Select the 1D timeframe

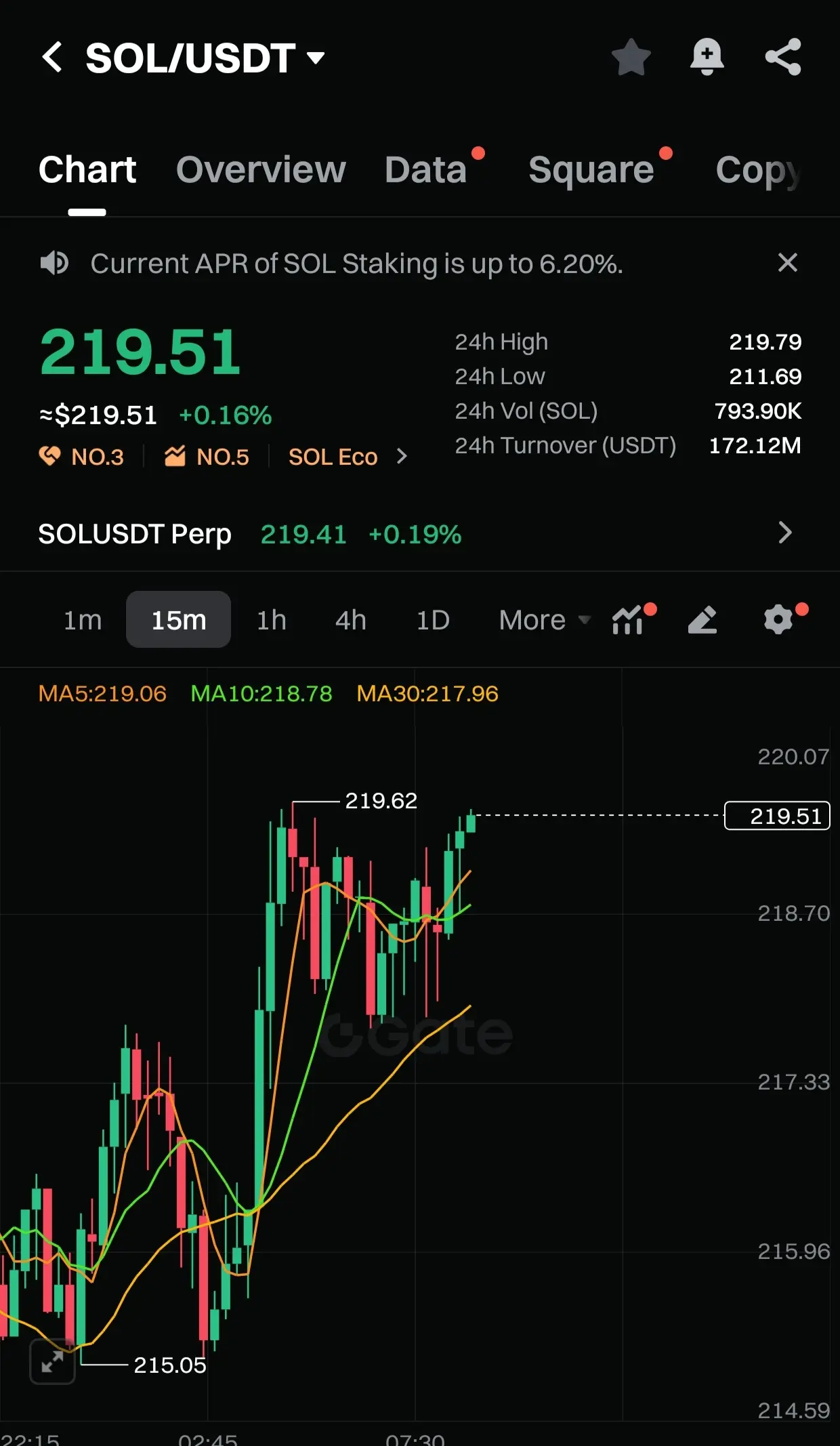[432, 619]
